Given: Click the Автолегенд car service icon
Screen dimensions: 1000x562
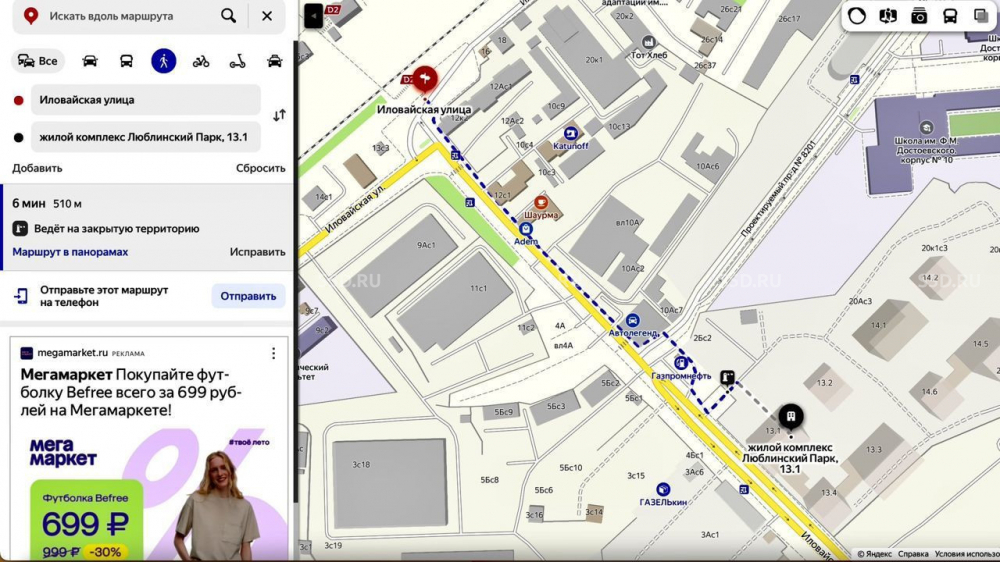Looking at the screenshot, I should 633,320.
